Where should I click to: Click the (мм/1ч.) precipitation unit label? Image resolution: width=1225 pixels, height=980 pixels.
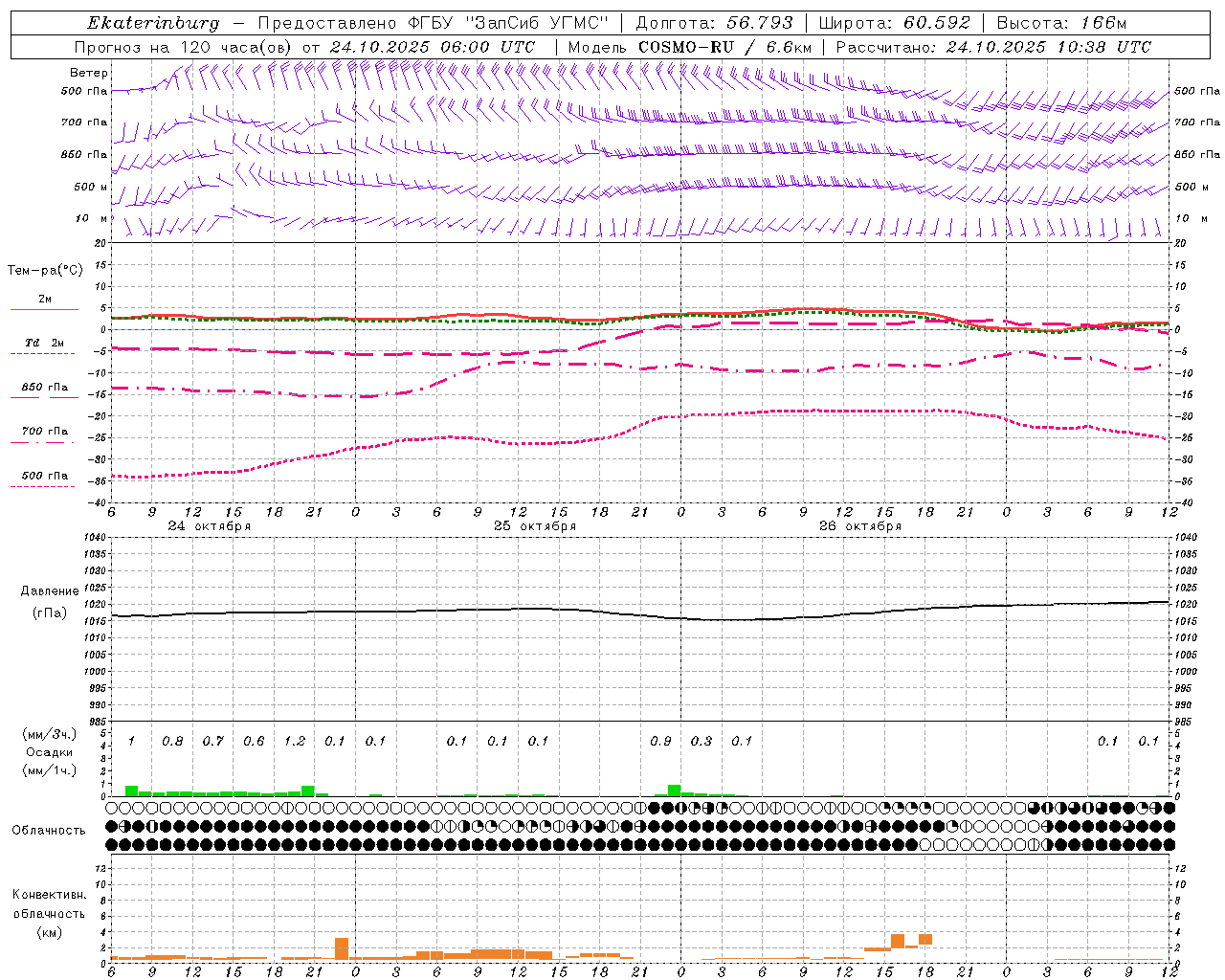click(x=50, y=770)
